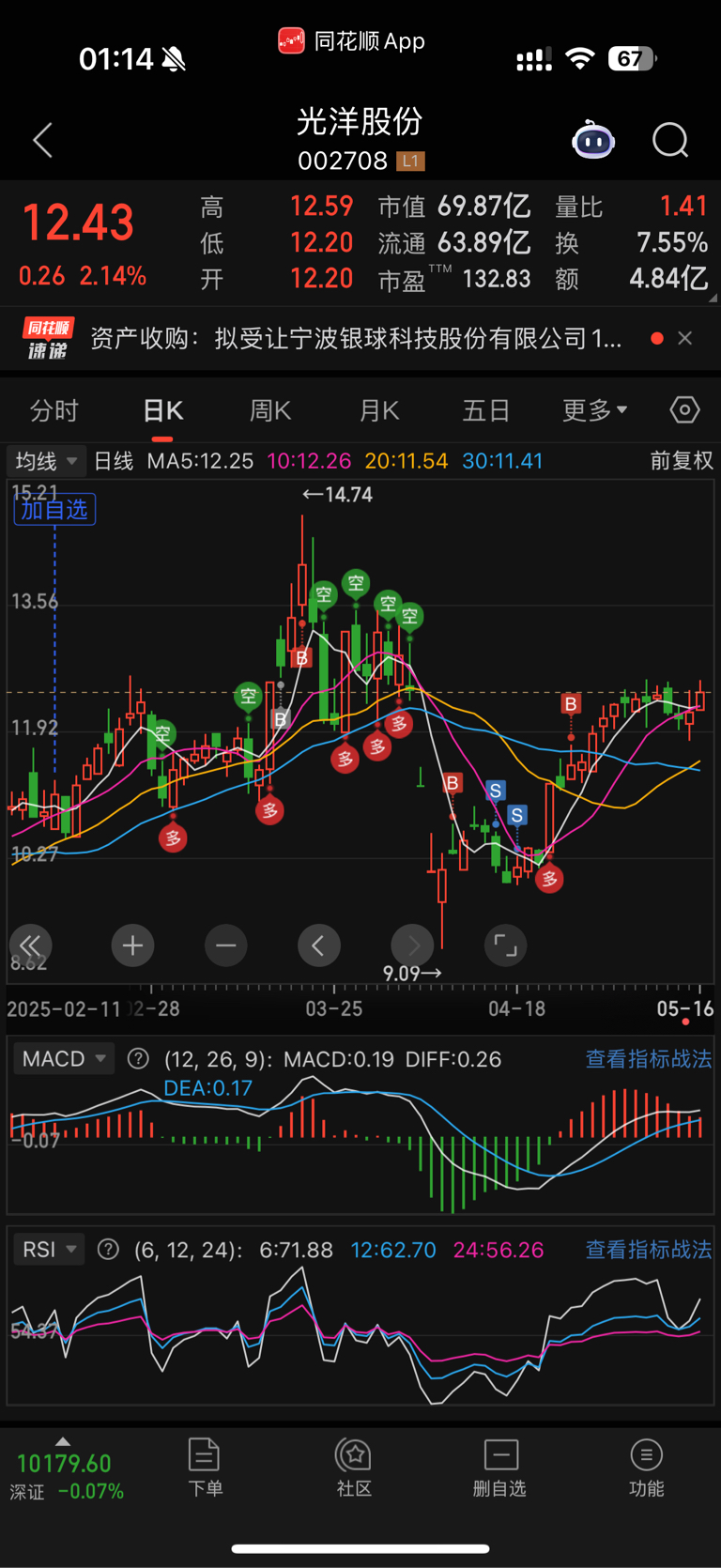This screenshot has width=721, height=1568.
Task: Select the 日K tab
Action: pos(162,410)
